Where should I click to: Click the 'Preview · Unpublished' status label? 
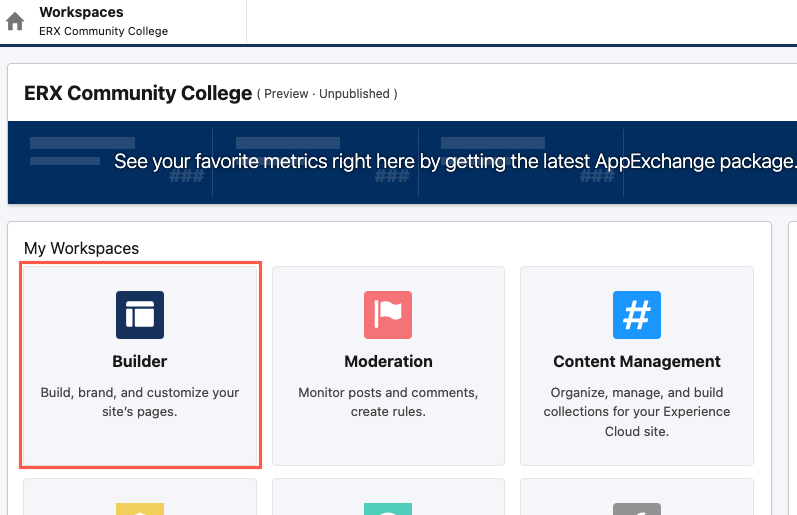[328, 94]
